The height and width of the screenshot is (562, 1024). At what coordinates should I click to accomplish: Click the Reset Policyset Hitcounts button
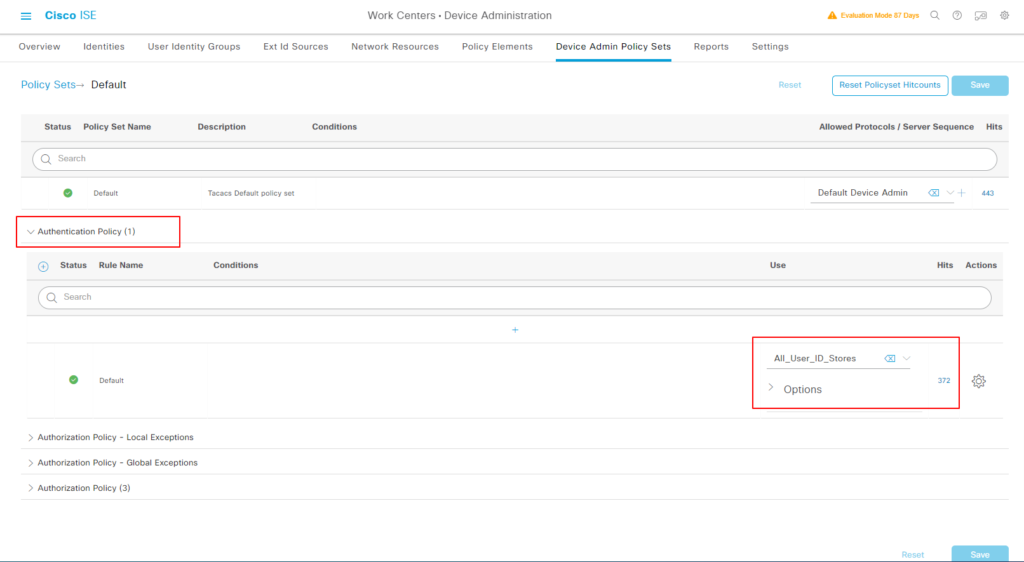point(889,85)
